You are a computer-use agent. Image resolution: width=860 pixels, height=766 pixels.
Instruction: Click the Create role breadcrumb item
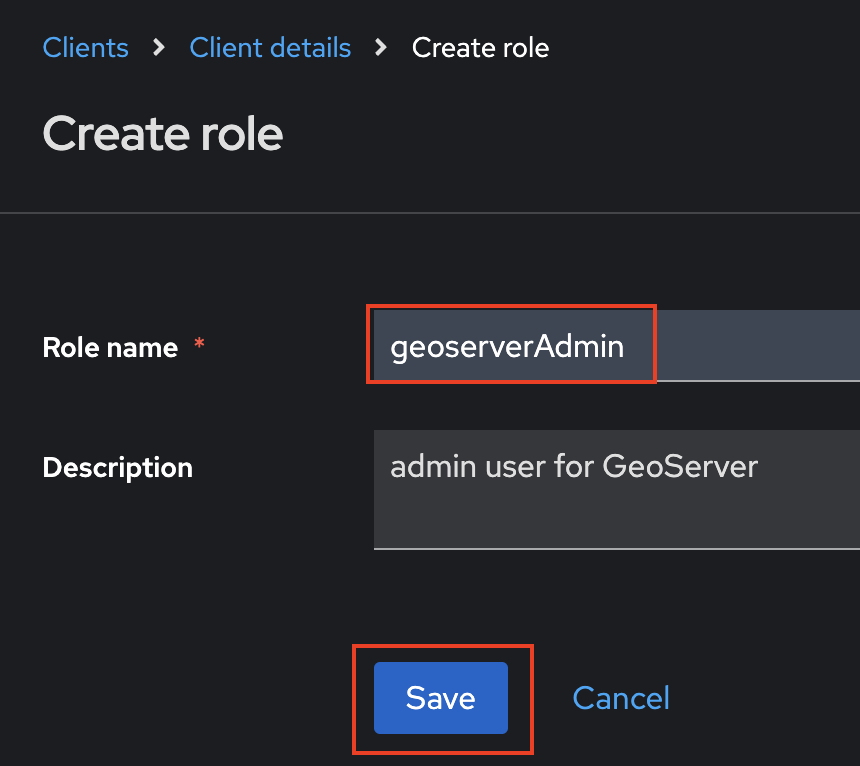pyautogui.click(x=480, y=47)
